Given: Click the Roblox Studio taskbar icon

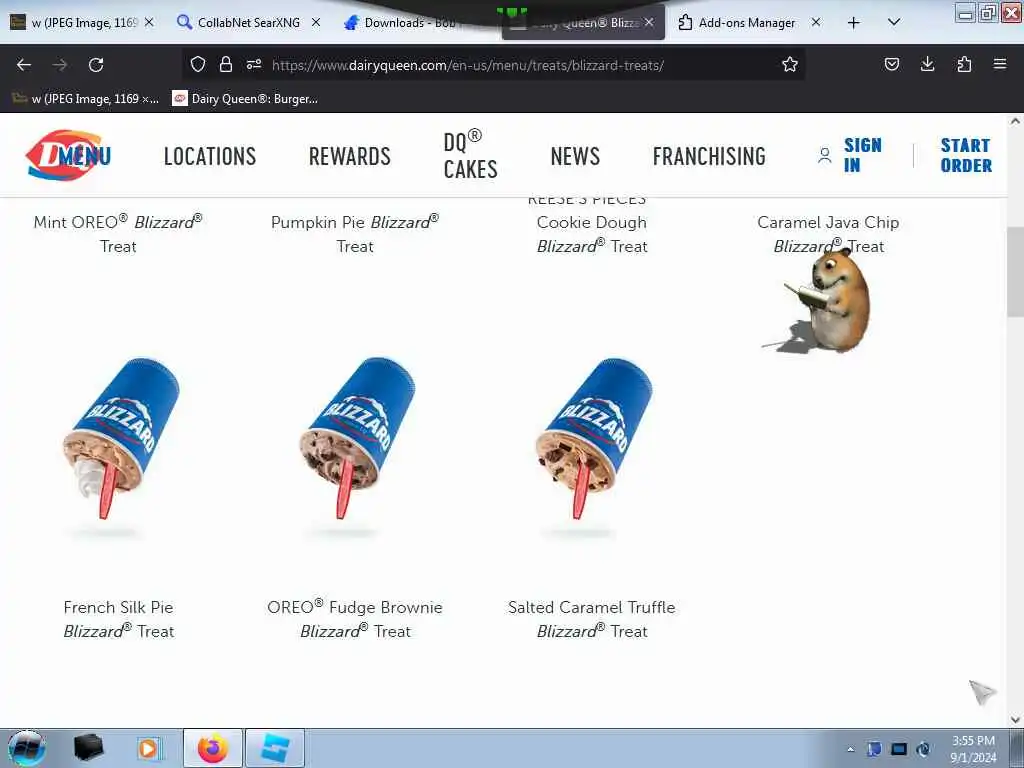Looking at the screenshot, I should (275, 748).
